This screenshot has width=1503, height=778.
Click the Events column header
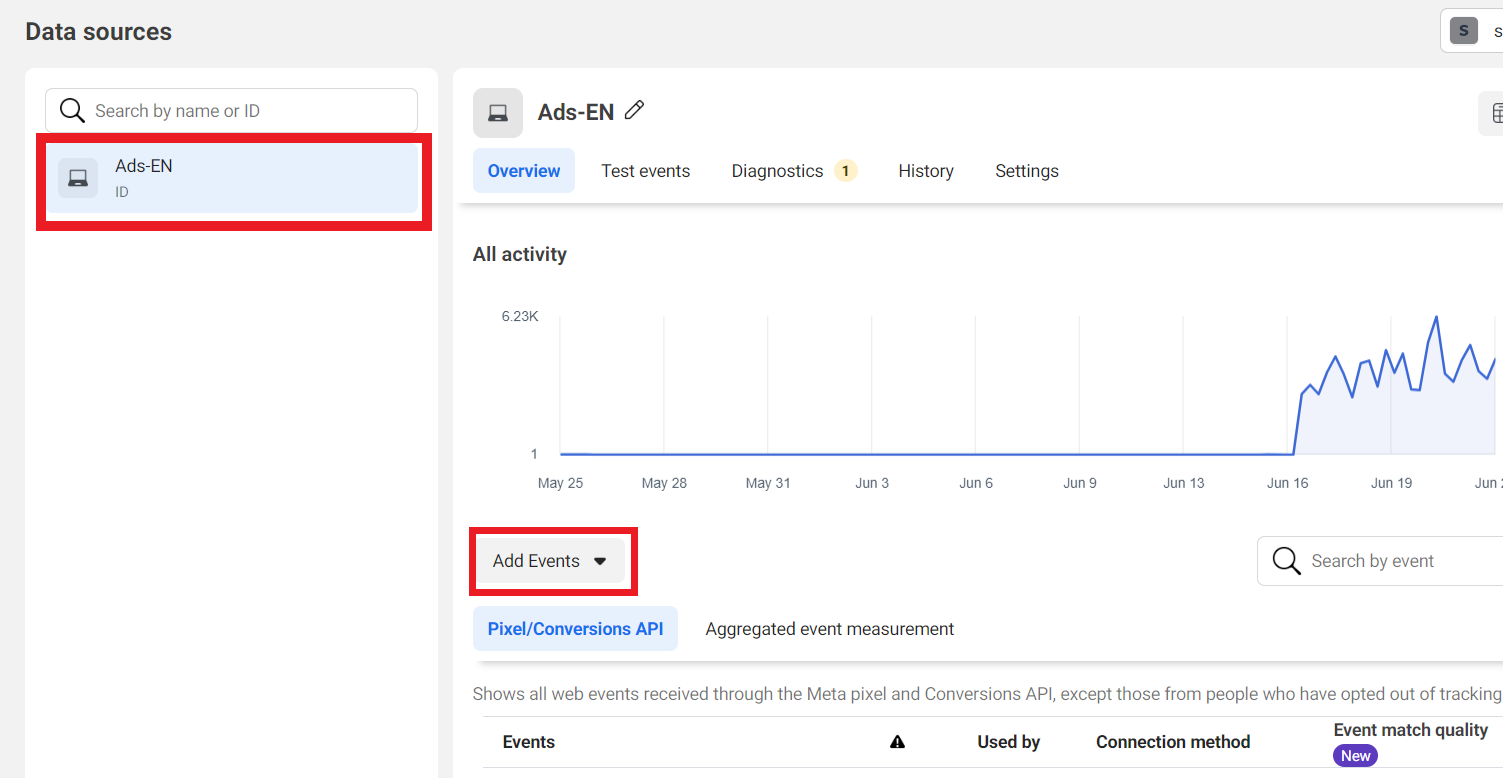pyautogui.click(x=529, y=742)
